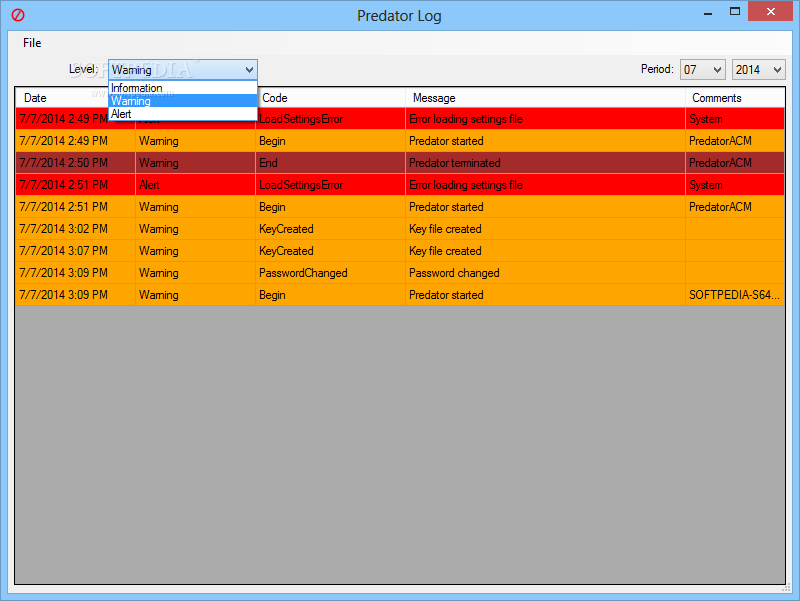Click KeyCreated cell in 3:07 PM row
Screen dimensions: 800x601
331,251
